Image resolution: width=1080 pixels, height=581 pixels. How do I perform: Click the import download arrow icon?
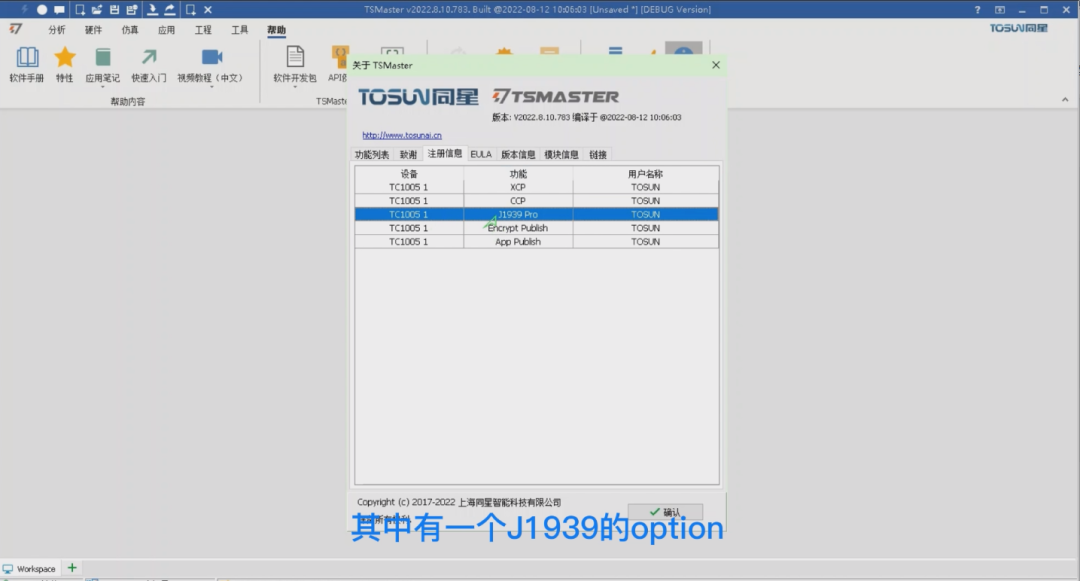click(152, 10)
